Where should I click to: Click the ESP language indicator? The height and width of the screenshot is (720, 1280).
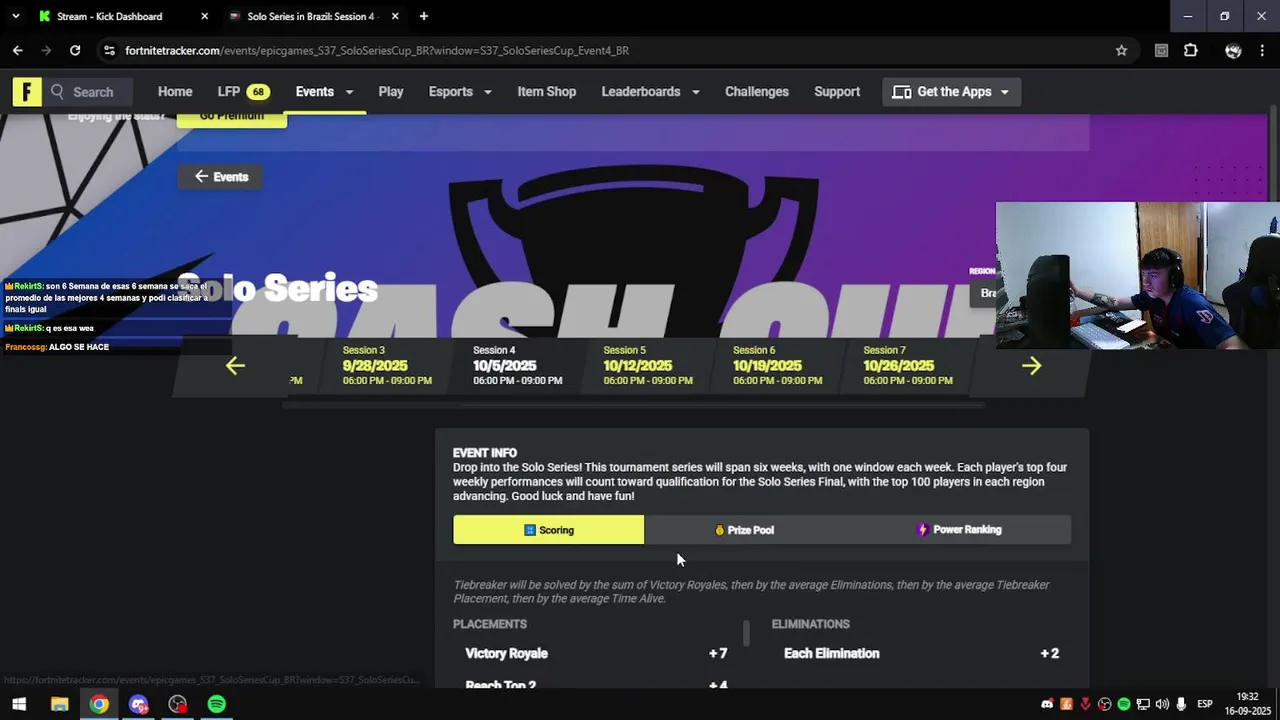pyautogui.click(x=1205, y=704)
